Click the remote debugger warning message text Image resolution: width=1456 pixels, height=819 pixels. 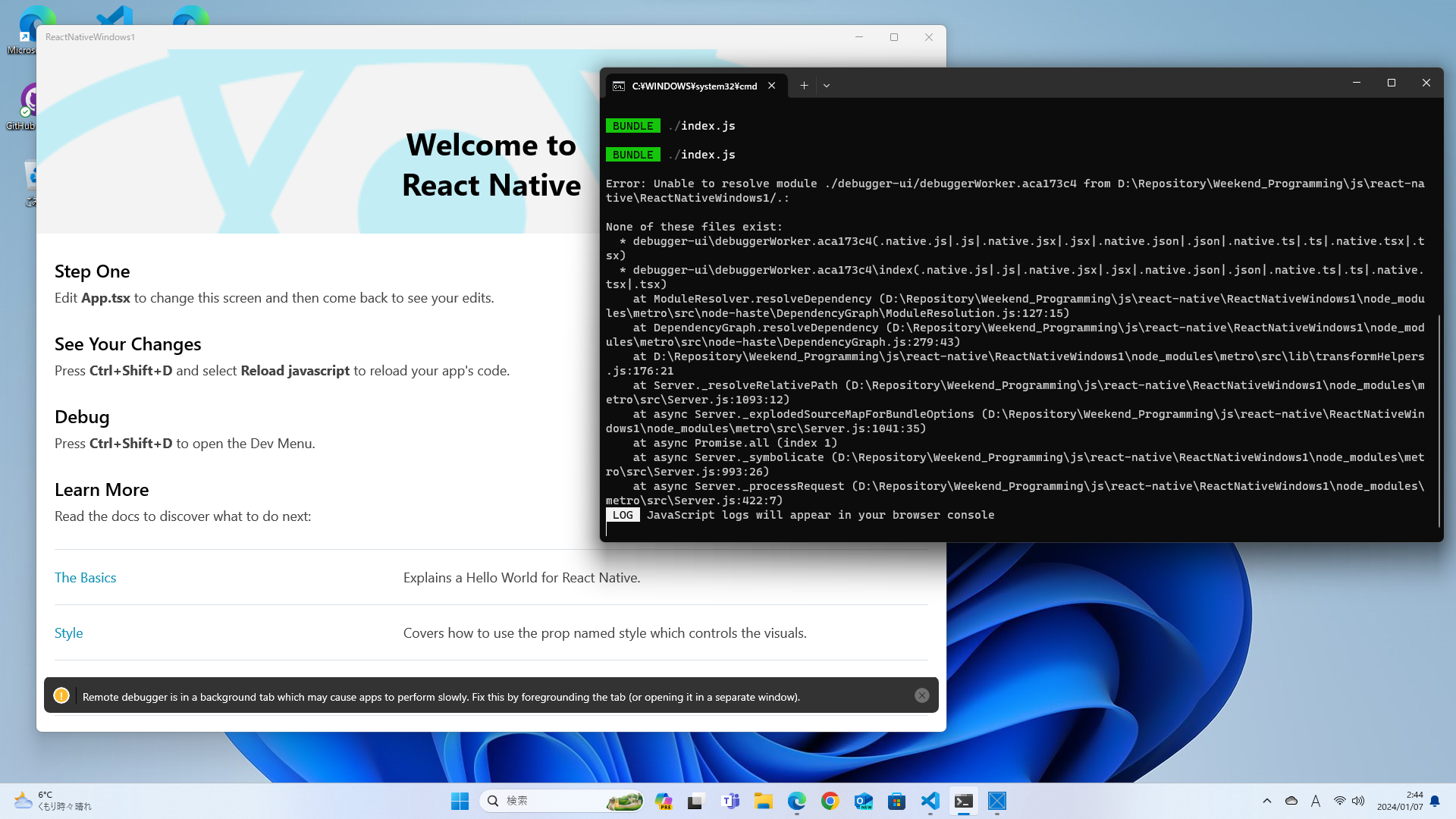(x=441, y=697)
